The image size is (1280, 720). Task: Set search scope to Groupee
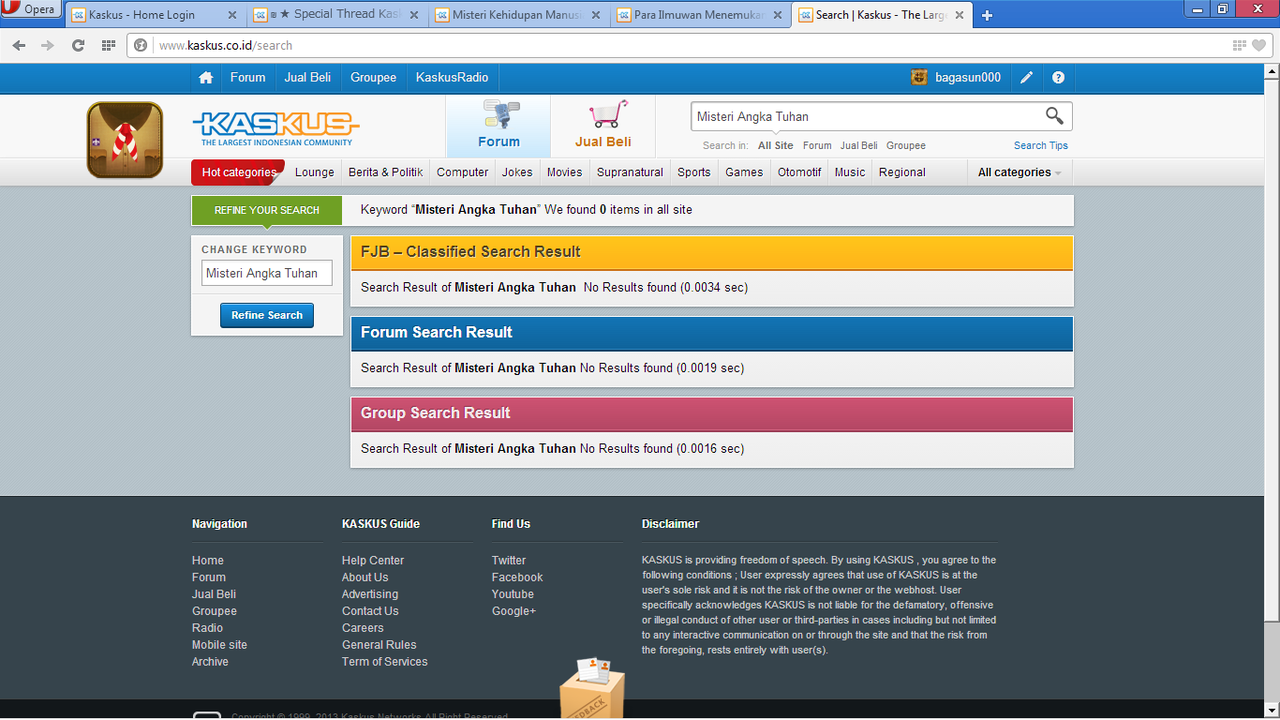(x=906, y=145)
